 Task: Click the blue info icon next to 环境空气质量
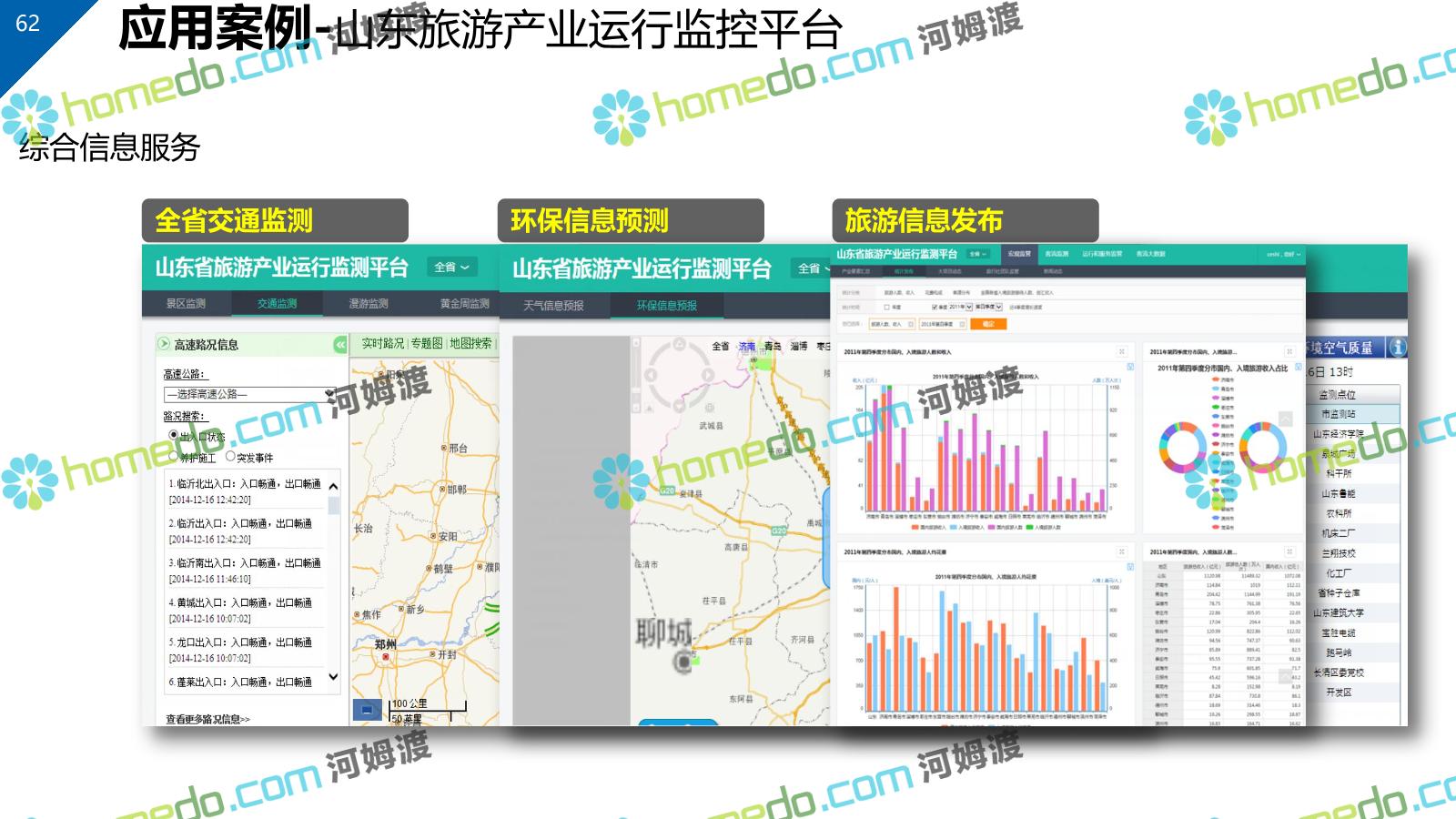[1398, 347]
